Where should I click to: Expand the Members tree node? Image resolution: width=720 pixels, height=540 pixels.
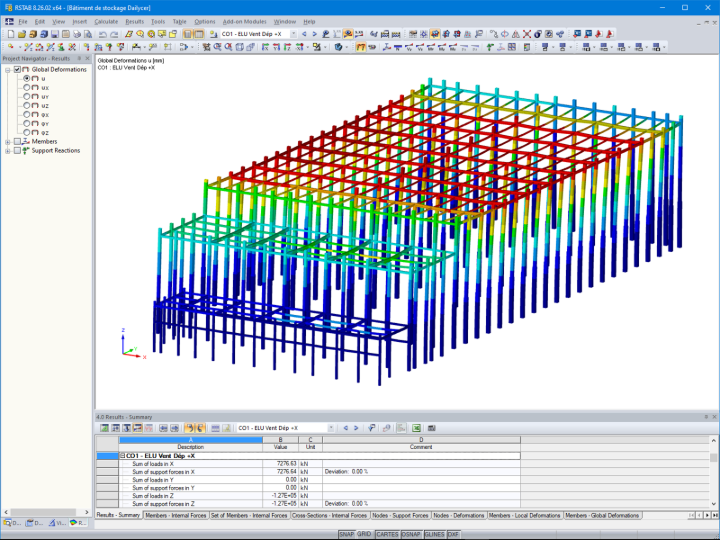tap(7, 142)
